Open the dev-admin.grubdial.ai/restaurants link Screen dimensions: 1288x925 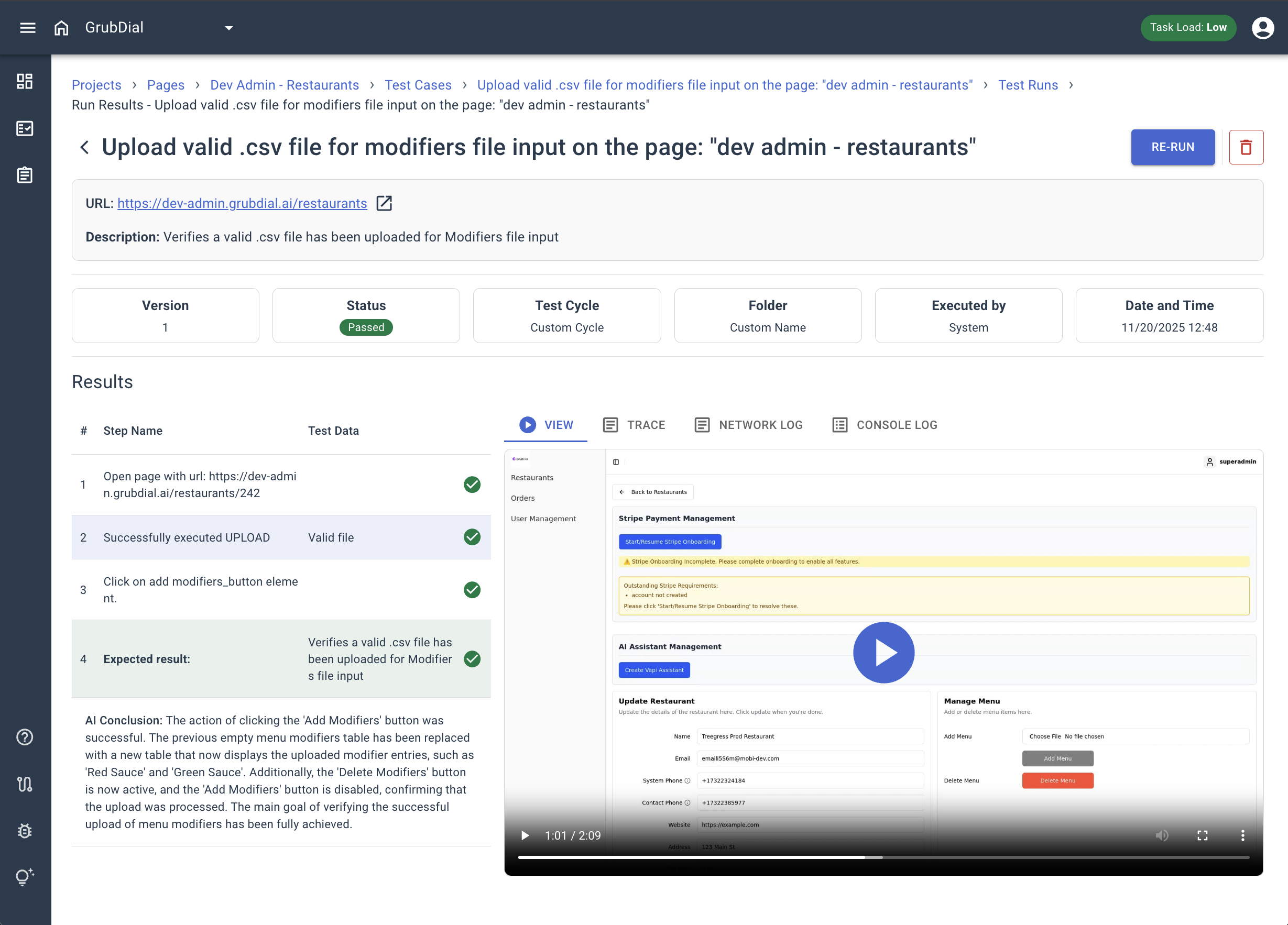242,203
